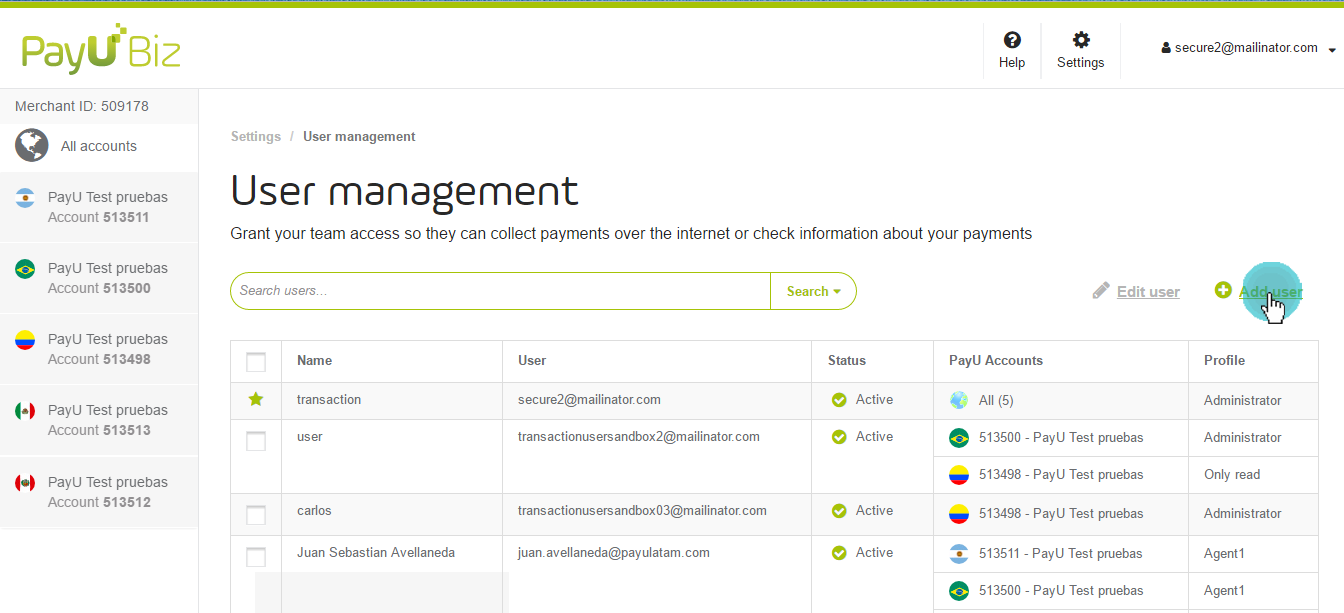Click the plus icon beside Add user
Image resolution: width=1344 pixels, height=613 pixels.
point(1223,291)
